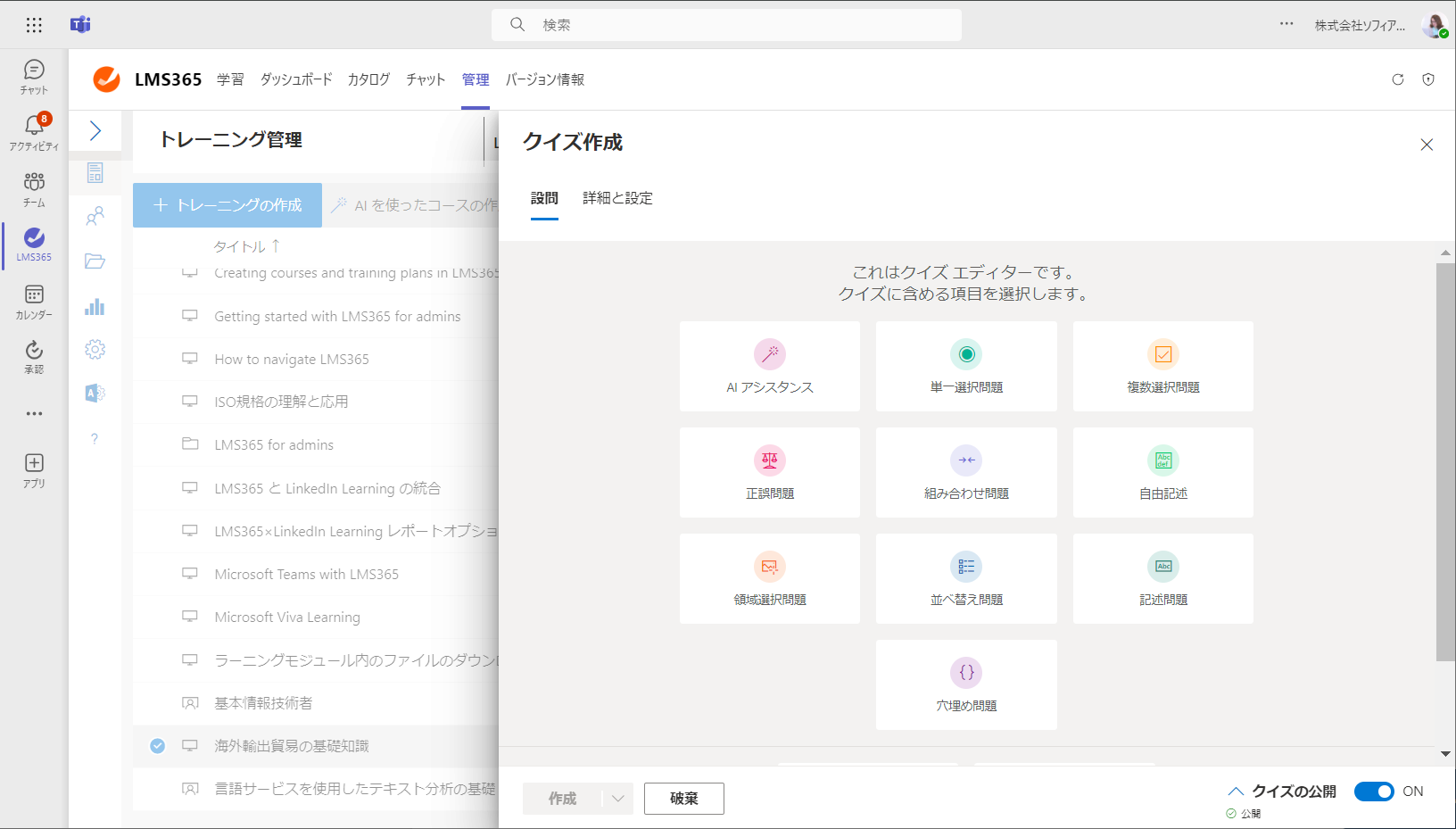Add a 複数選択問題 question

[x=1162, y=366]
